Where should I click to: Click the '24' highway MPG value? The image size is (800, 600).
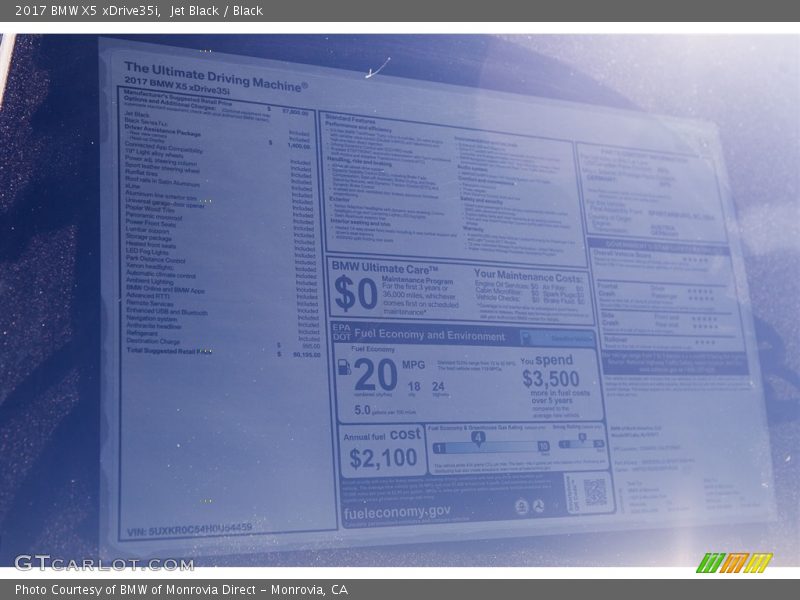coord(438,386)
